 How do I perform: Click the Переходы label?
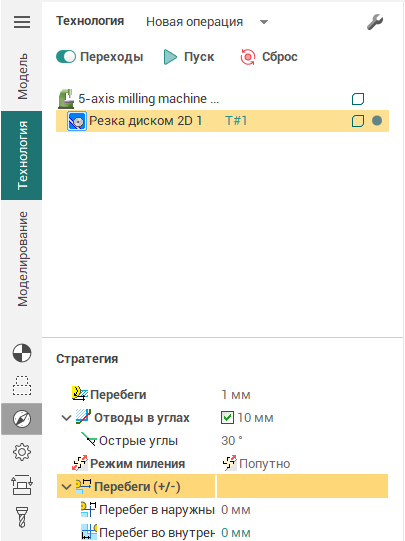tap(112, 57)
